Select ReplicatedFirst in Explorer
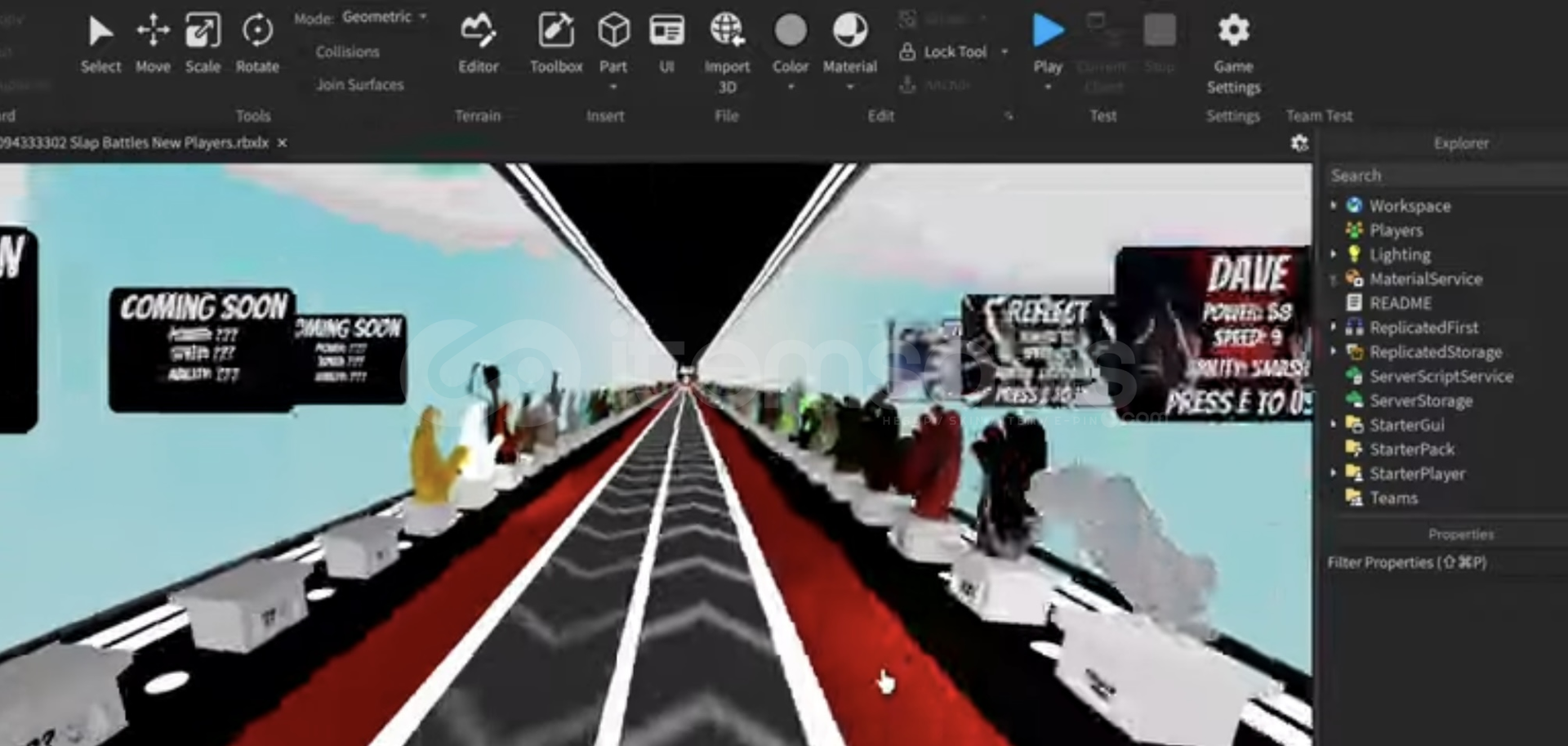 (1423, 328)
